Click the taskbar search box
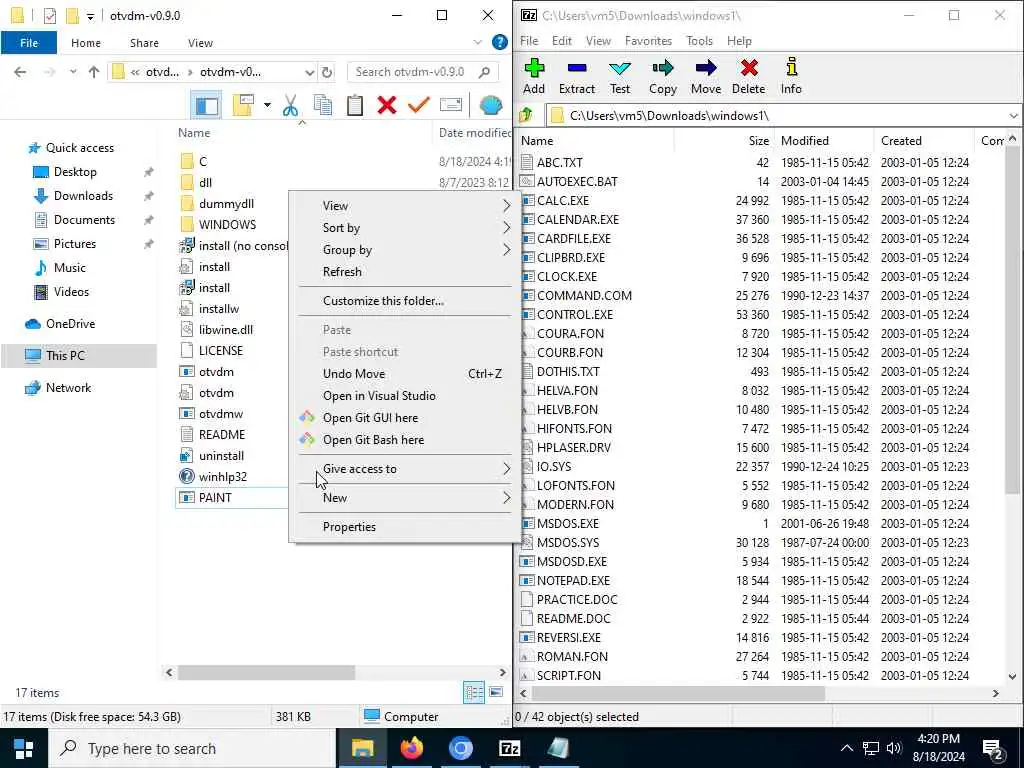The height and width of the screenshot is (768, 1024). click(192, 748)
